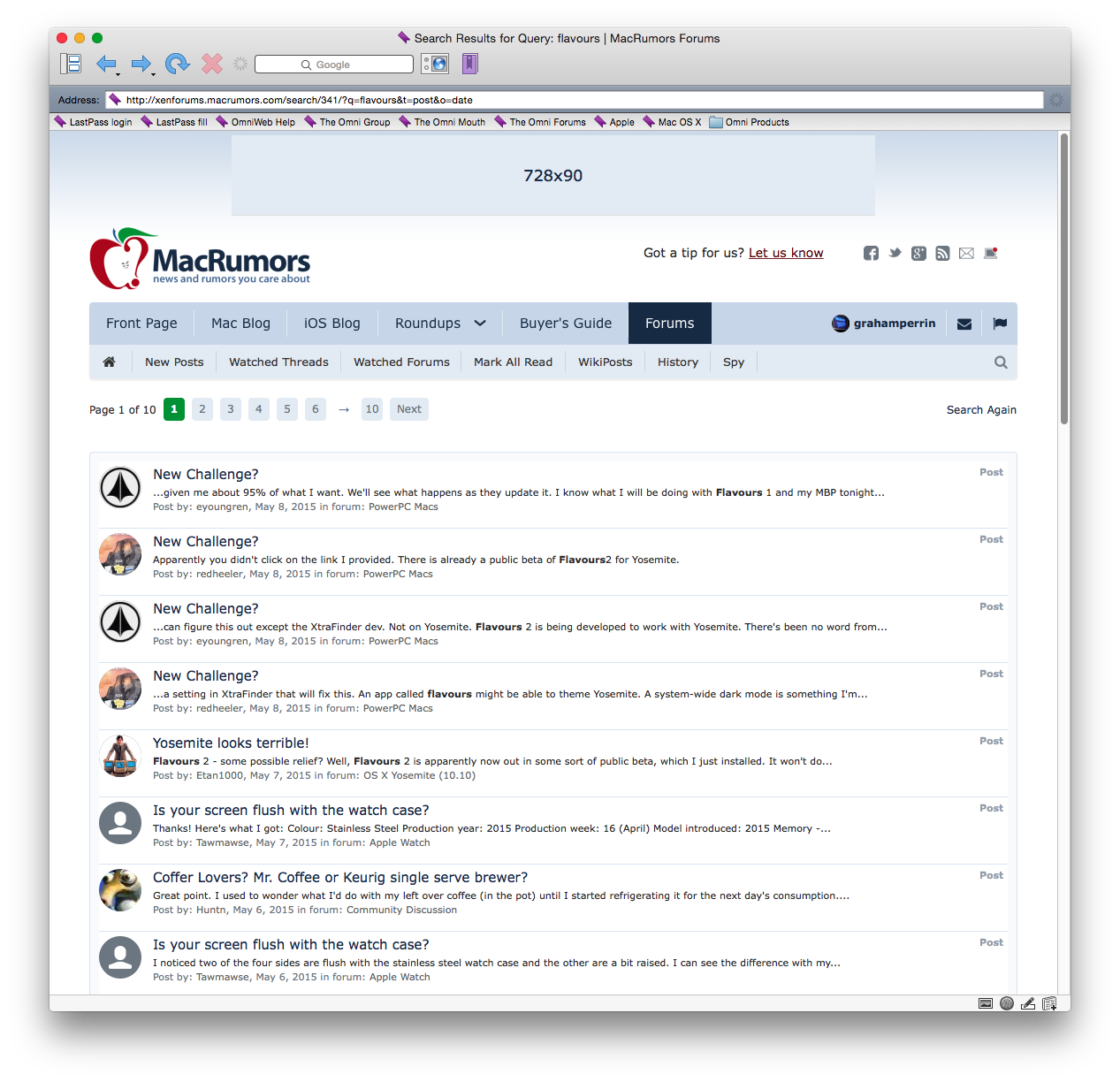Click the Next page button
This screenshot has height=1082, width=1120.
409,409
